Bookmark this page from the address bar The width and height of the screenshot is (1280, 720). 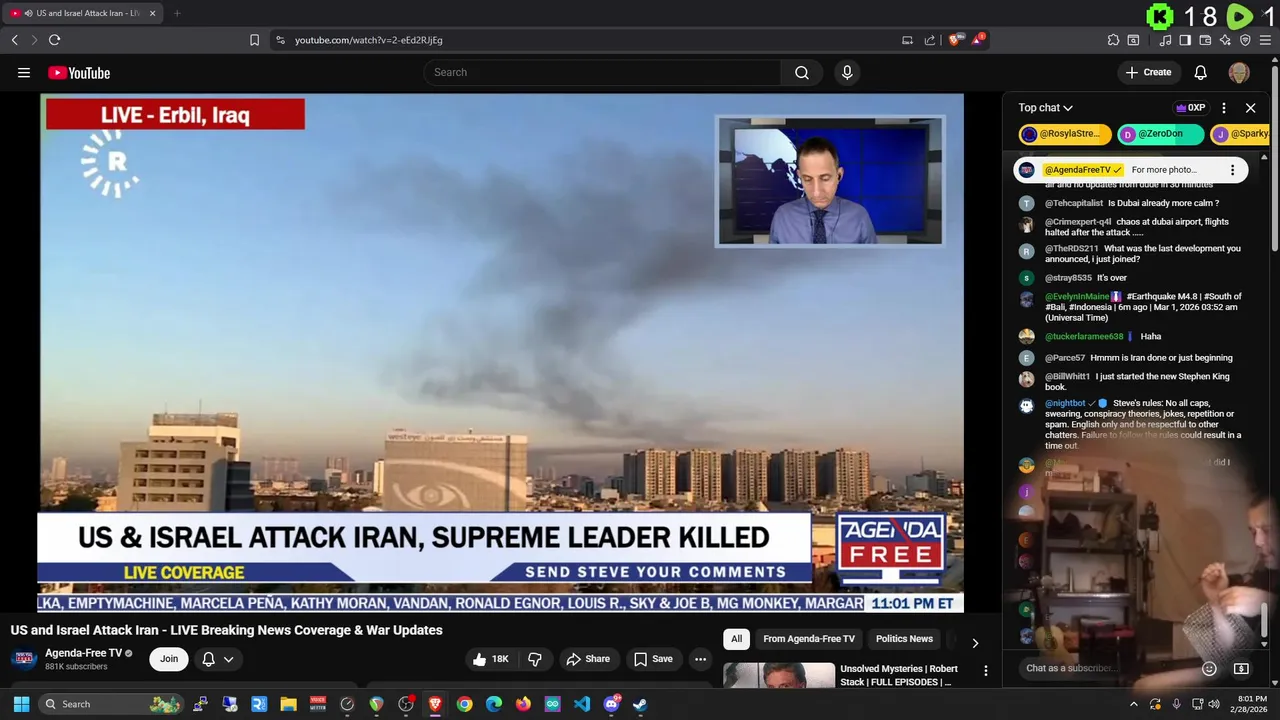(x=254, y=40)
